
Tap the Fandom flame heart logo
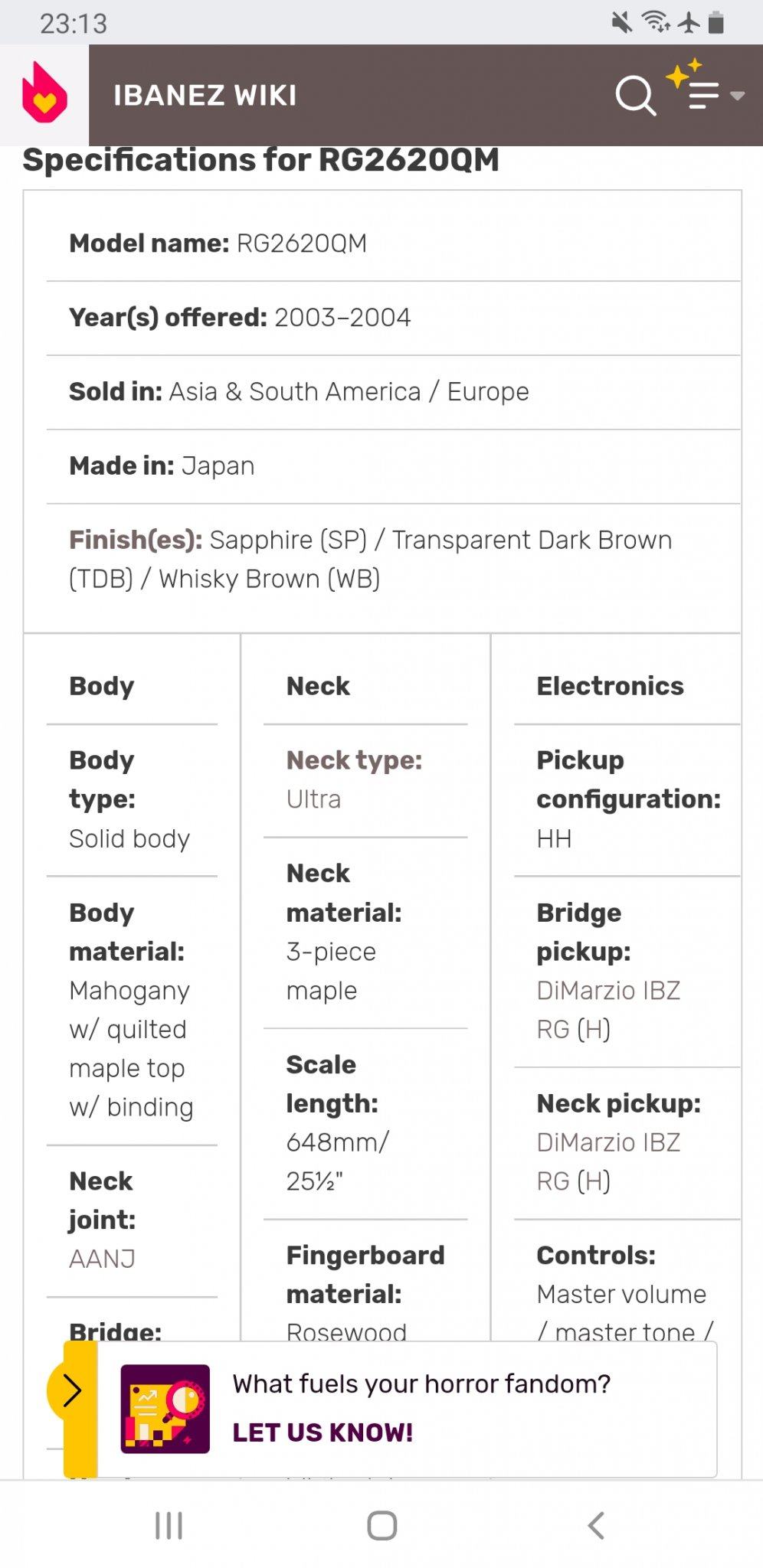point(44,94)
